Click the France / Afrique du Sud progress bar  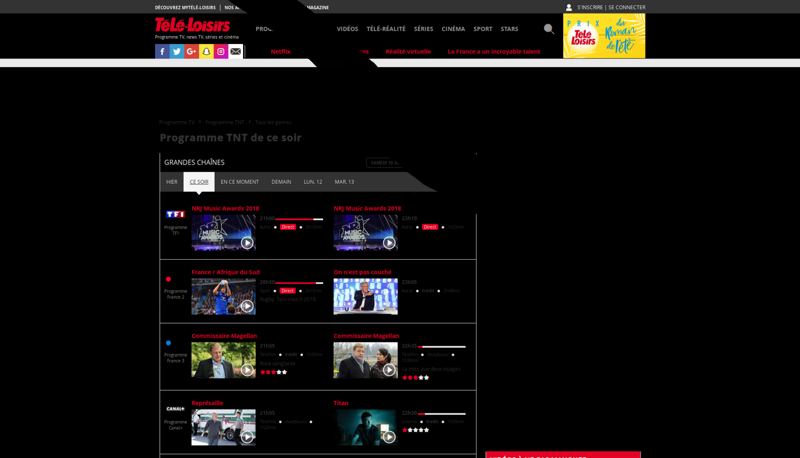[299, 283]
